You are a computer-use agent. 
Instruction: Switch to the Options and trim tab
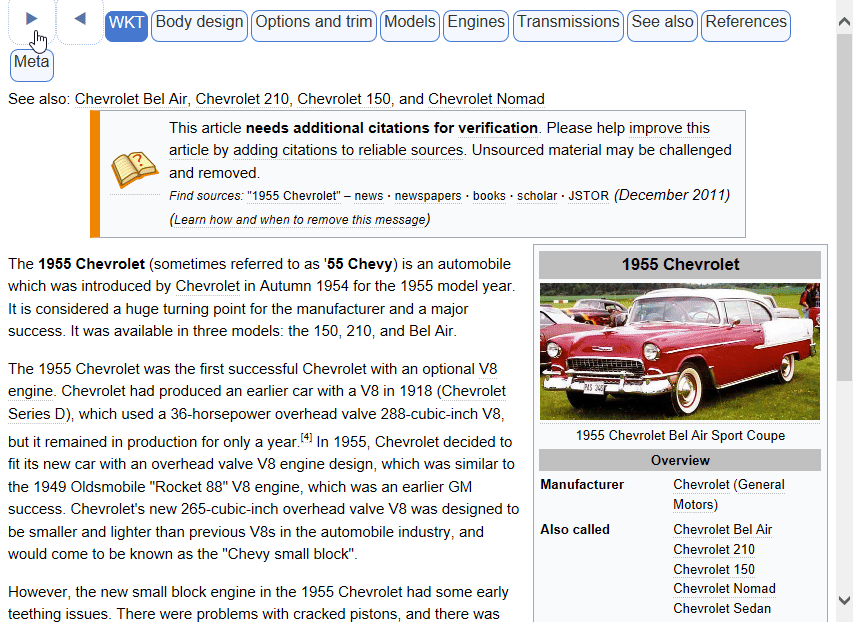[x=314, y=24]
